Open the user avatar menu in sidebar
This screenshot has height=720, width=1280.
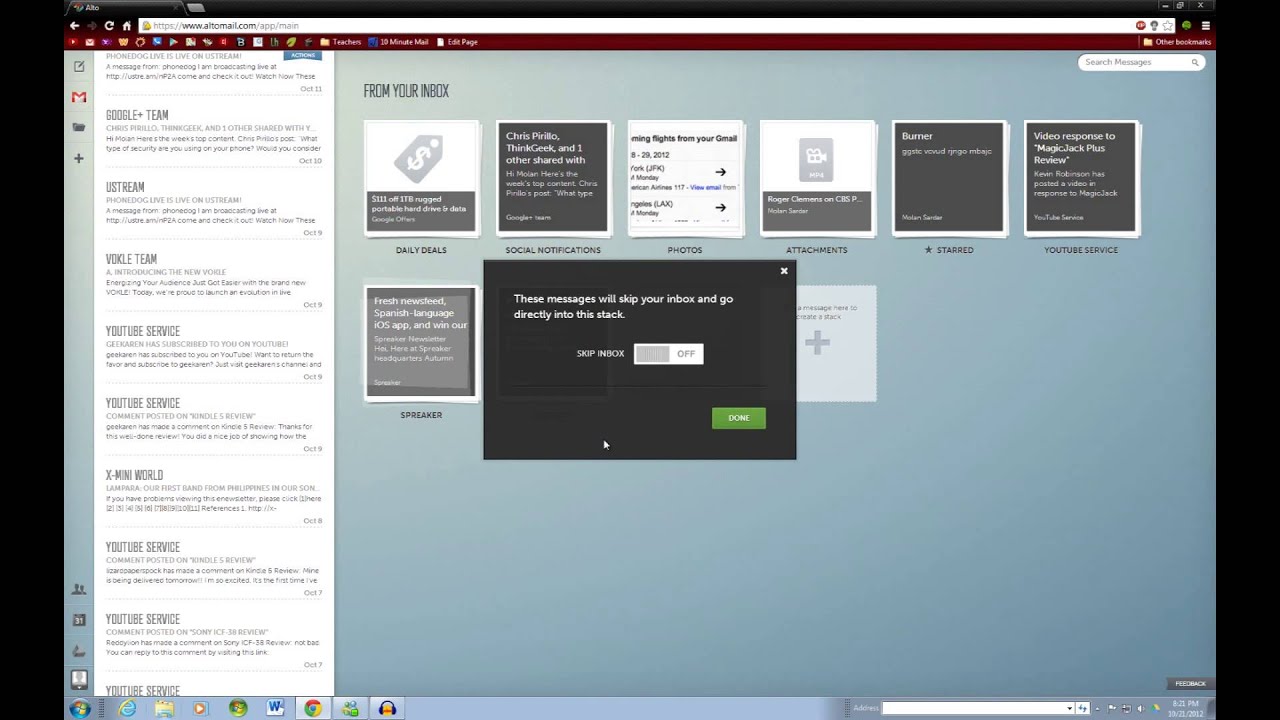coord(79,680)
